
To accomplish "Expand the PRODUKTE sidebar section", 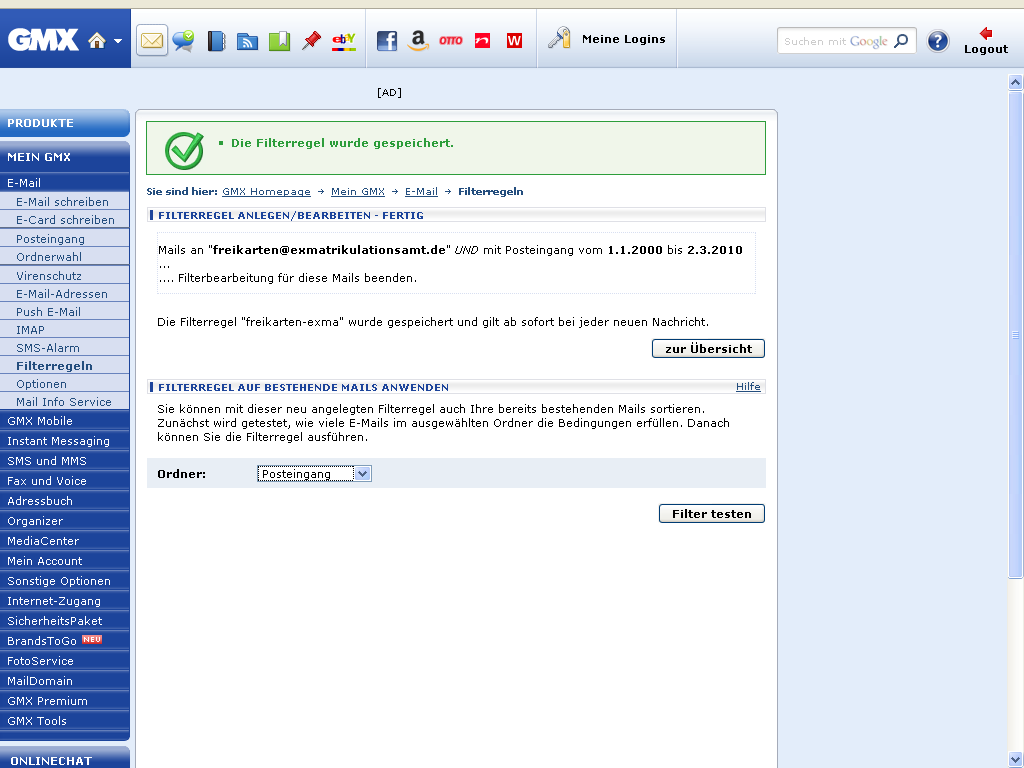I will (x=65, y=123).
